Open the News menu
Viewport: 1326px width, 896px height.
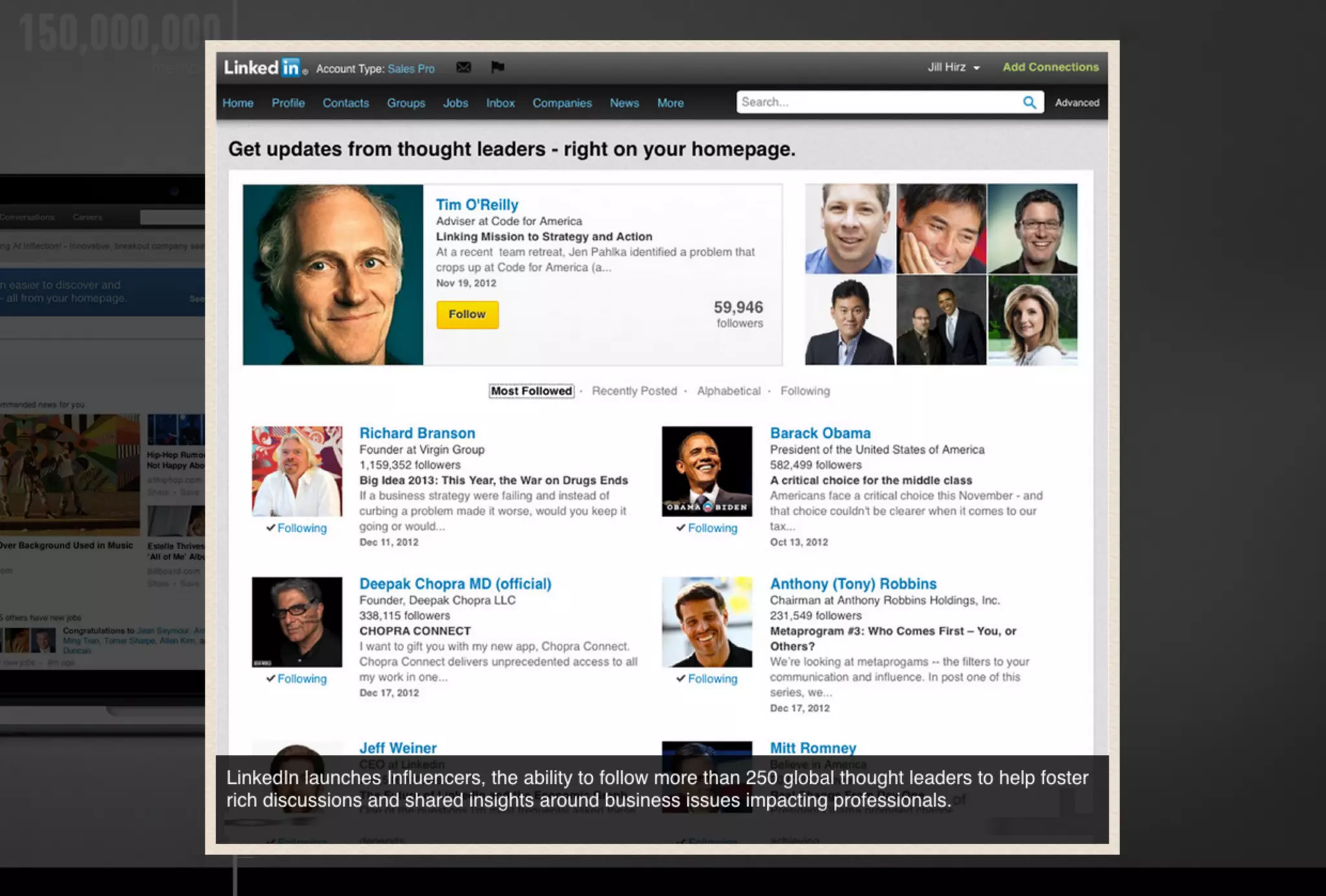(624, 103)
